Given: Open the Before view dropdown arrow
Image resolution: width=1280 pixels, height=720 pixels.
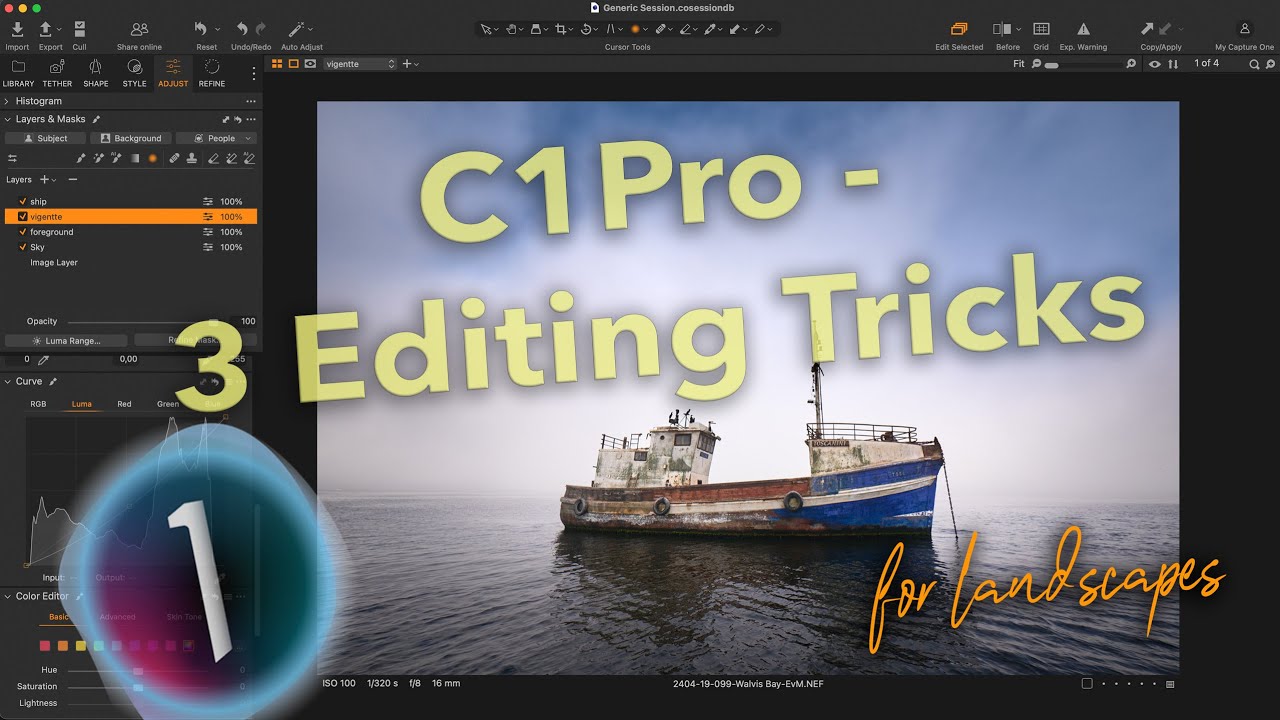Looking at the screenshot, I should coord(1018,30).
